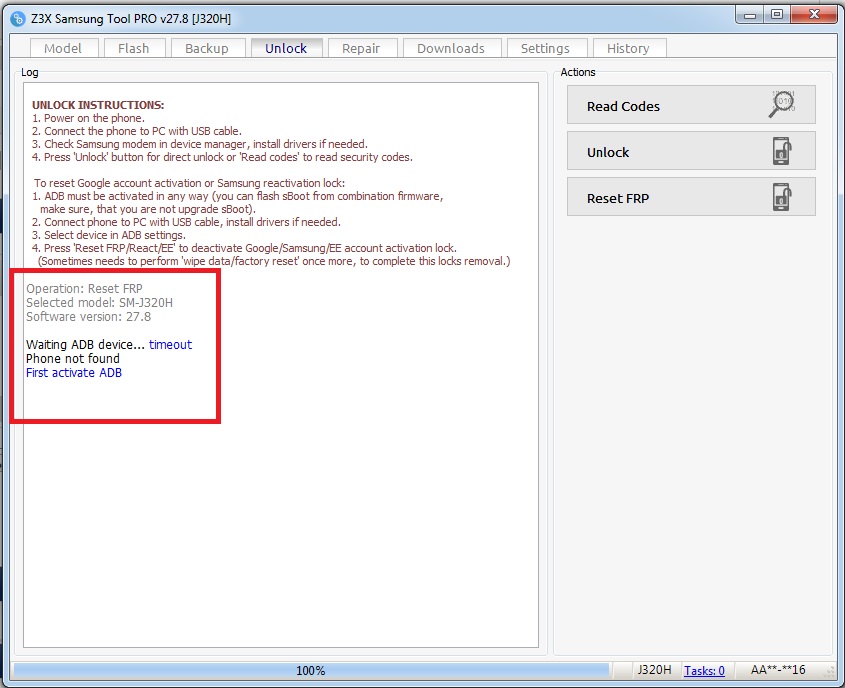The width and height of the screenshot is (845, 688).
Task: Click 'Operation: Reset FRP' log line
Action: point(85,289)
